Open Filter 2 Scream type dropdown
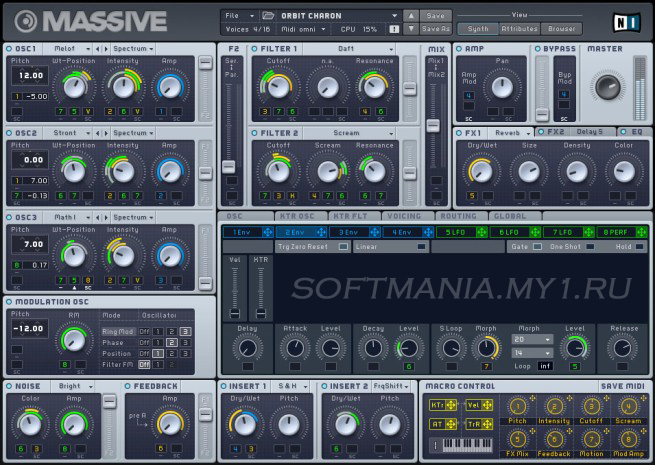655x465 pixels. click(348, 133)
